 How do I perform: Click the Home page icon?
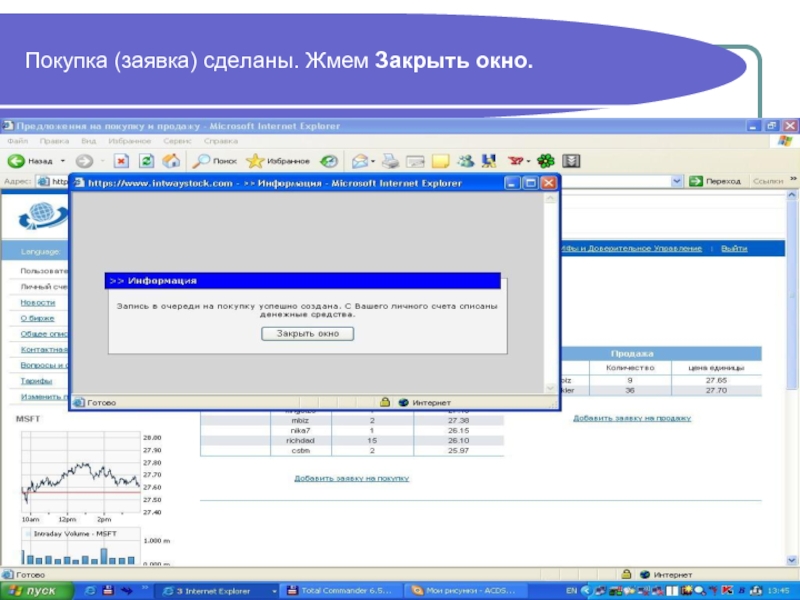point(171,160)
